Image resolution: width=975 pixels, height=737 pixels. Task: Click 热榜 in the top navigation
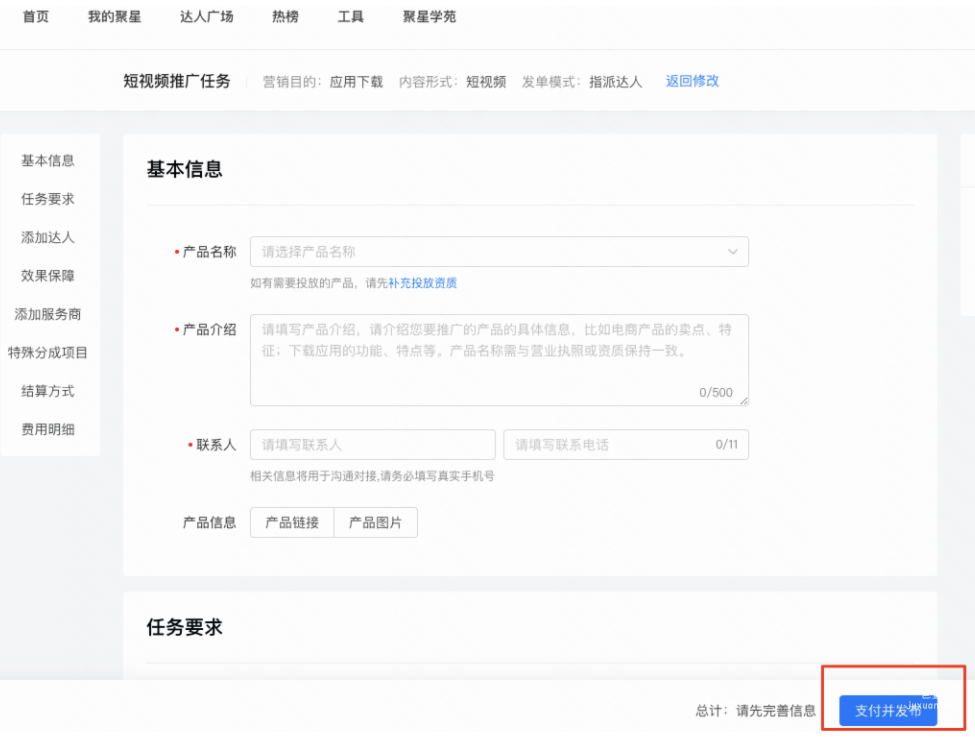tap(284, 17)
